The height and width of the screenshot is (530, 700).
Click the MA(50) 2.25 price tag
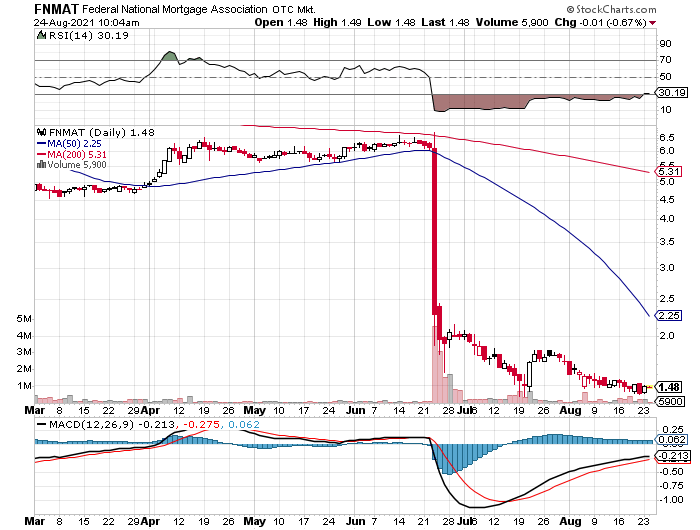point(668,316)
